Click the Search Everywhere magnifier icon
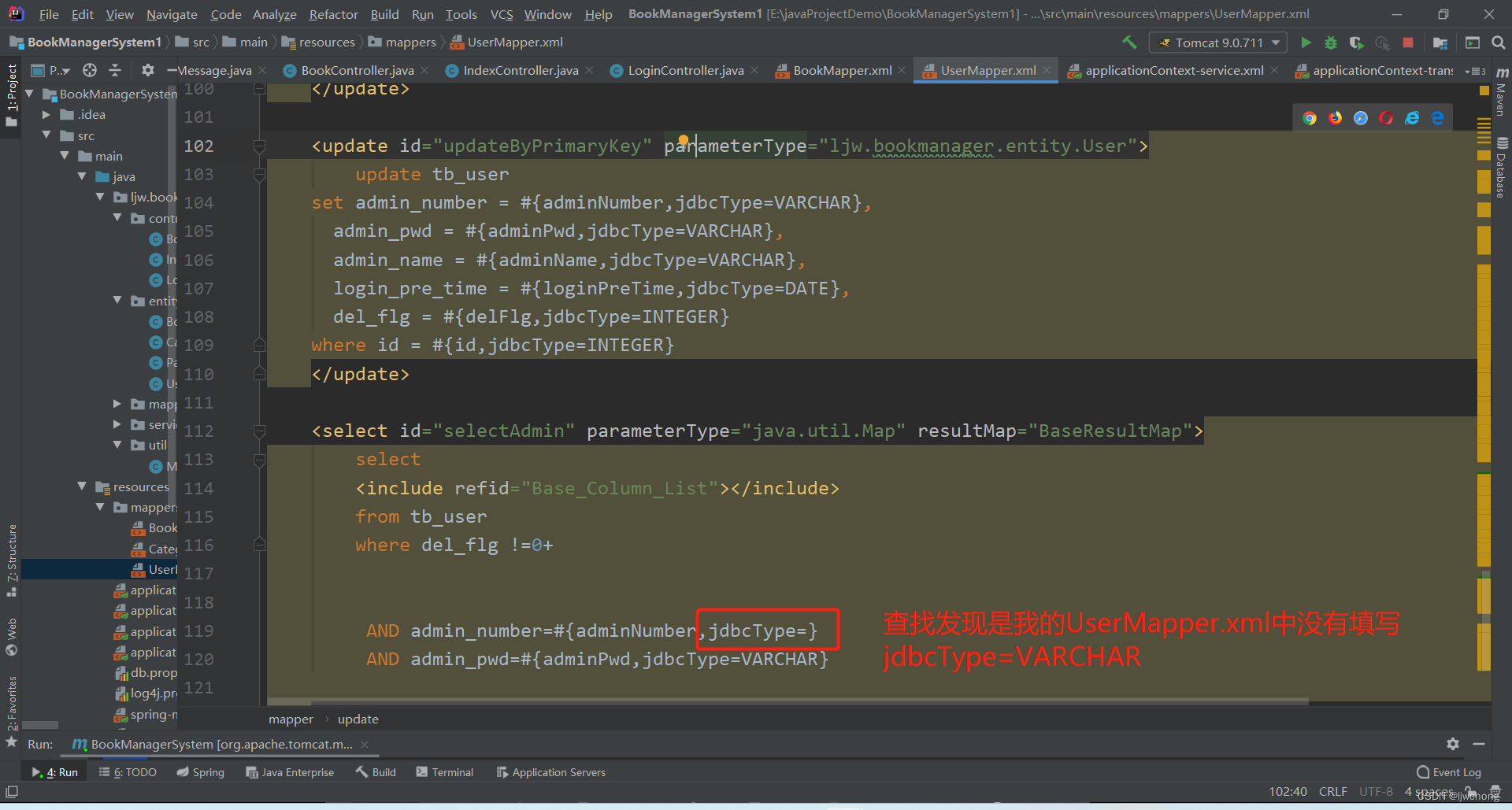The width and height of the screenshot is (1512, 810). tap(1499, 43)
